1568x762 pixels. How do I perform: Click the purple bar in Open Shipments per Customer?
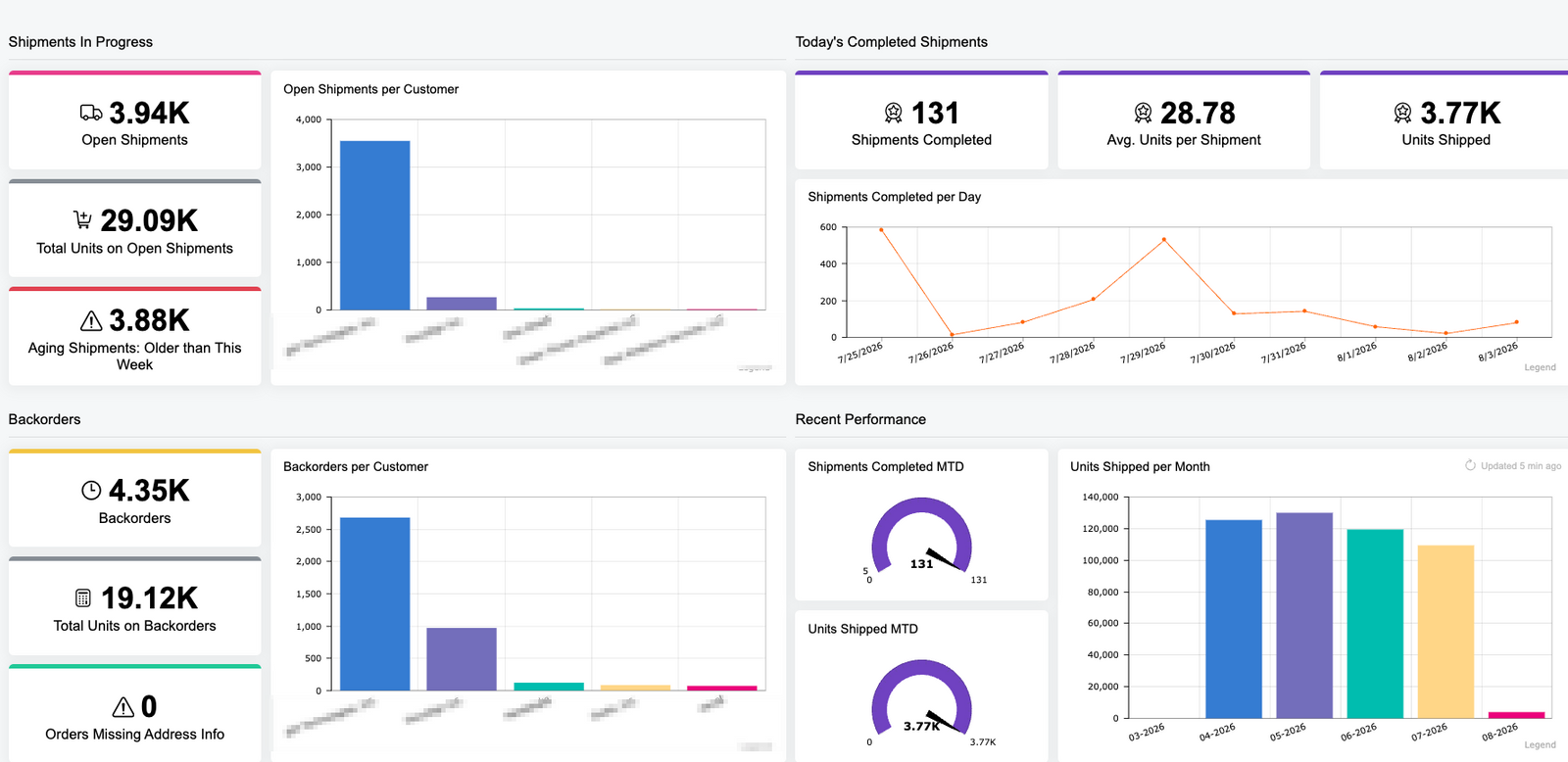pyautogui.click(x=462, y=304)
